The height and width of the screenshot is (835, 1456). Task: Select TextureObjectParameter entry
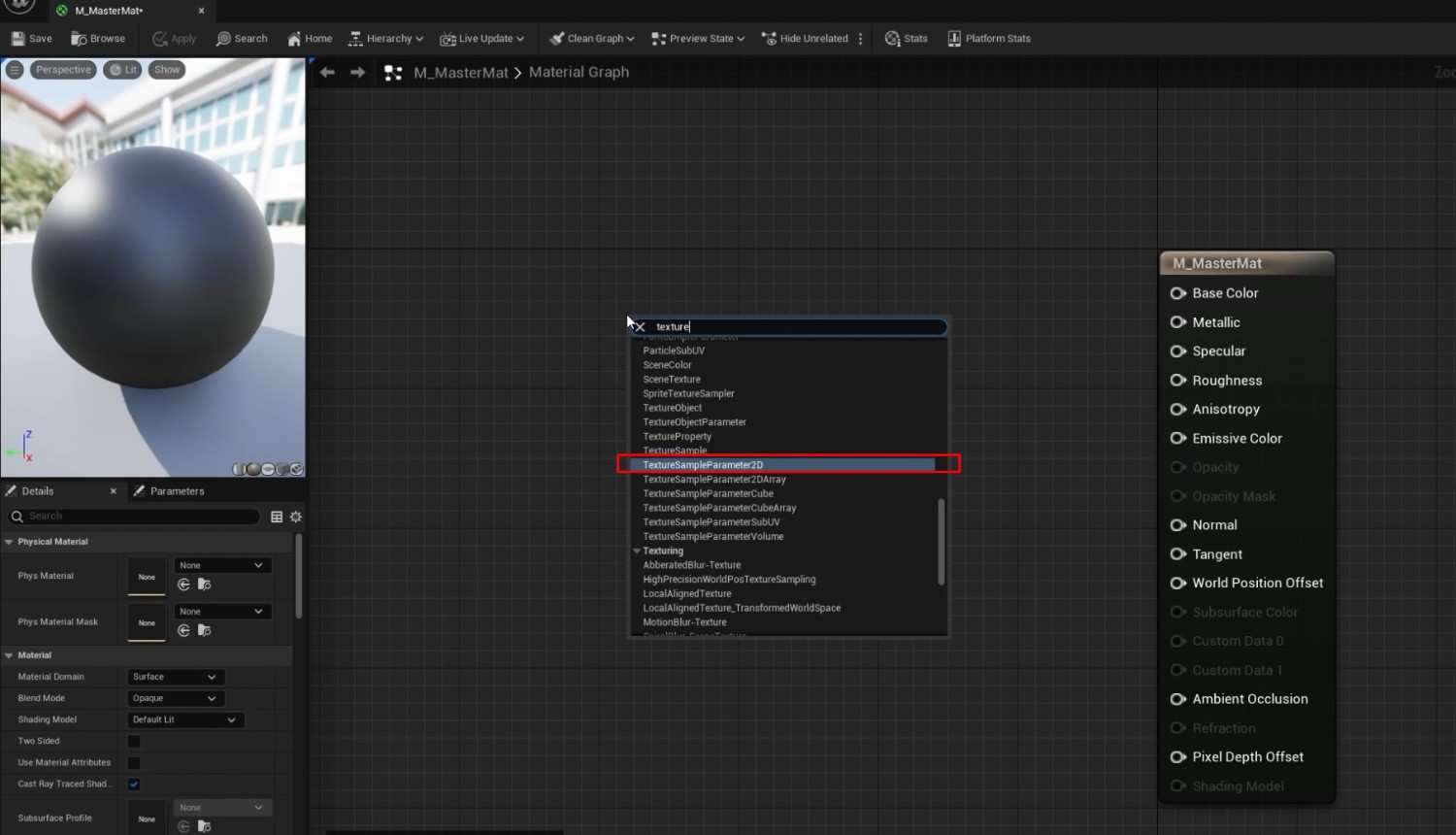tap(694, 422)
